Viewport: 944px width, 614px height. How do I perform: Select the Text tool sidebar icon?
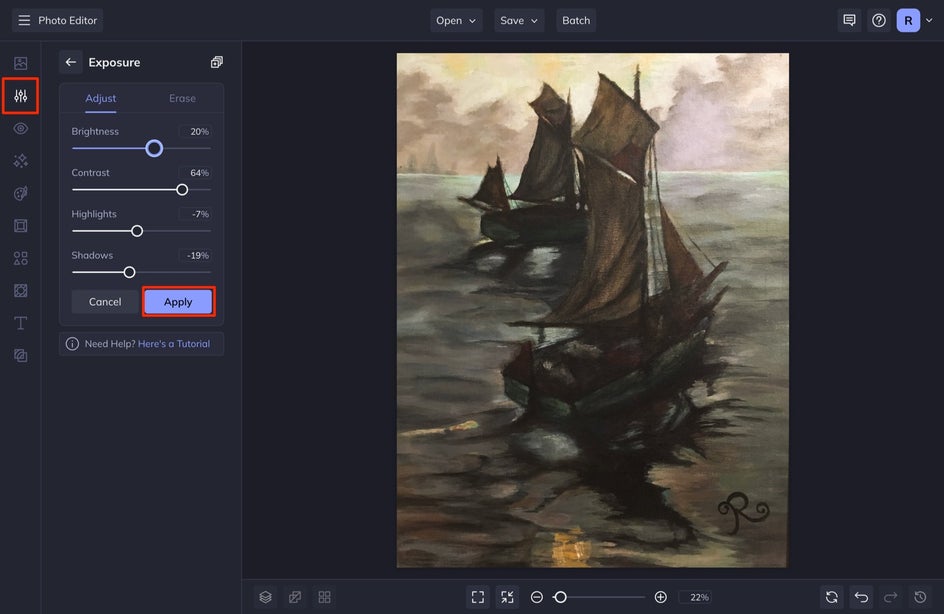(x=20, y=323)
